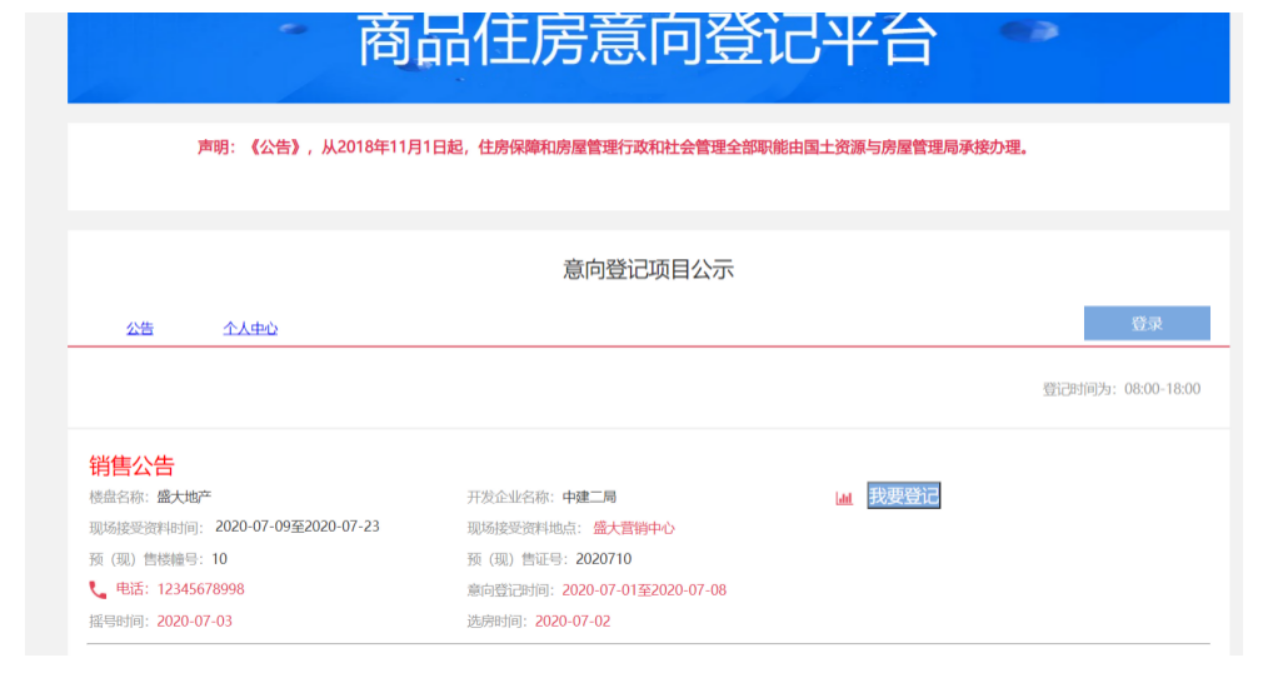Click the 意向登记时间 date range
The width and height of the screenshot is (1268, 688).
643,590
